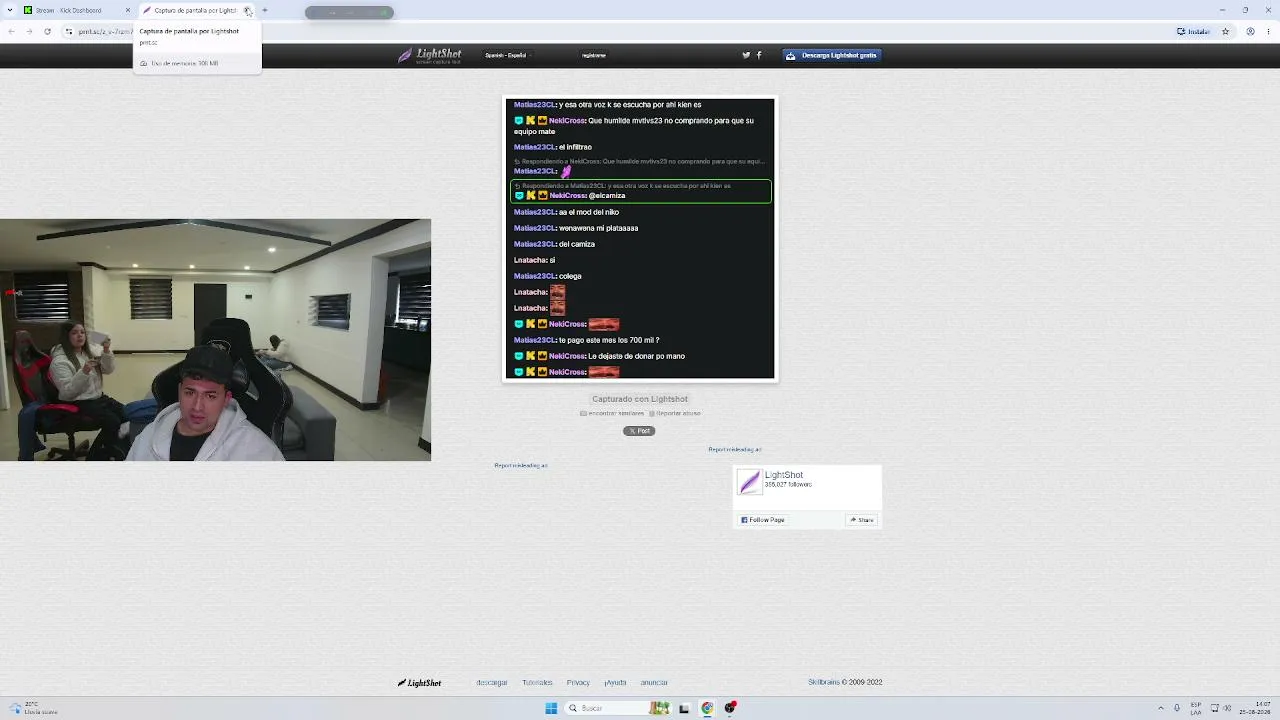1280x720 pixels.
Task: Go back in browser history
Action: click(11, 31)
